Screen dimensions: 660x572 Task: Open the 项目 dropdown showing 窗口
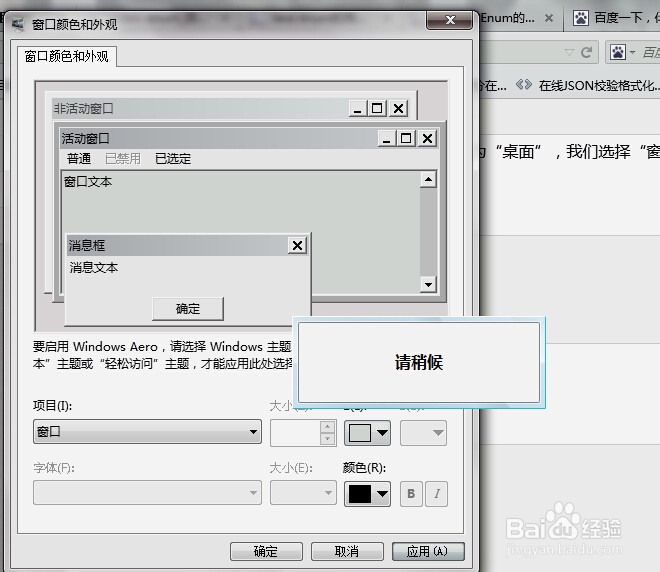(x=147, y=431)
